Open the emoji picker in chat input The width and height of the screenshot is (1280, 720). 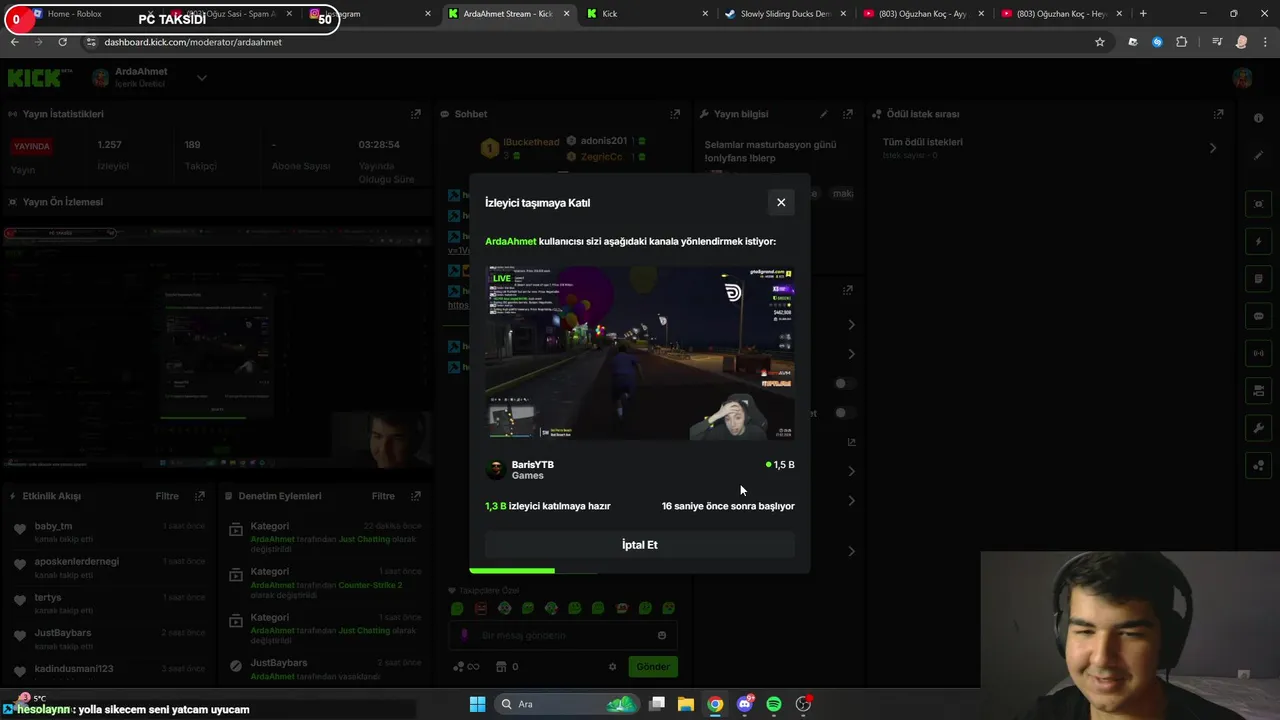click(662, 635)
